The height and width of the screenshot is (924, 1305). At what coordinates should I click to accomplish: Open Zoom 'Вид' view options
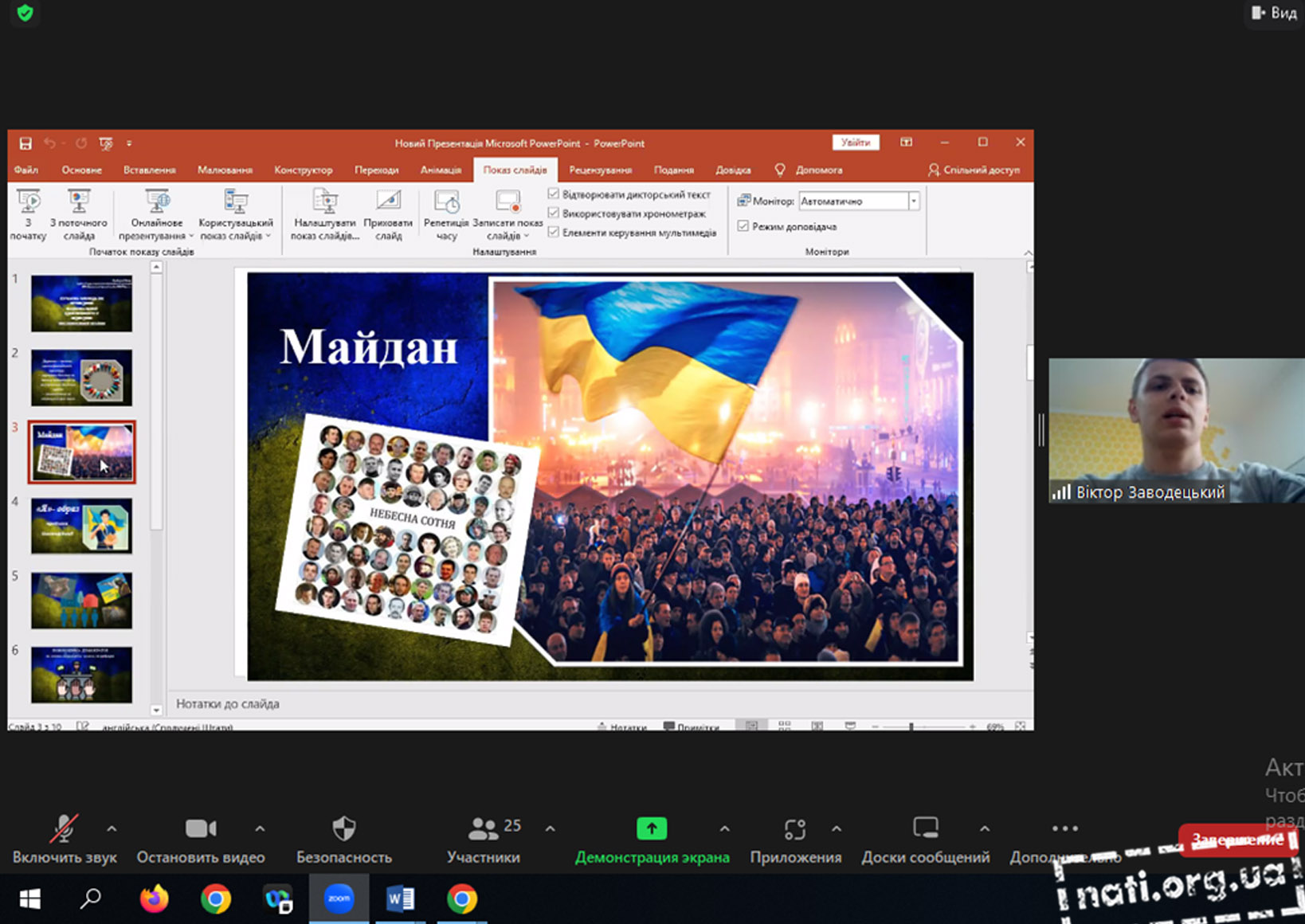pos(1275,13)
